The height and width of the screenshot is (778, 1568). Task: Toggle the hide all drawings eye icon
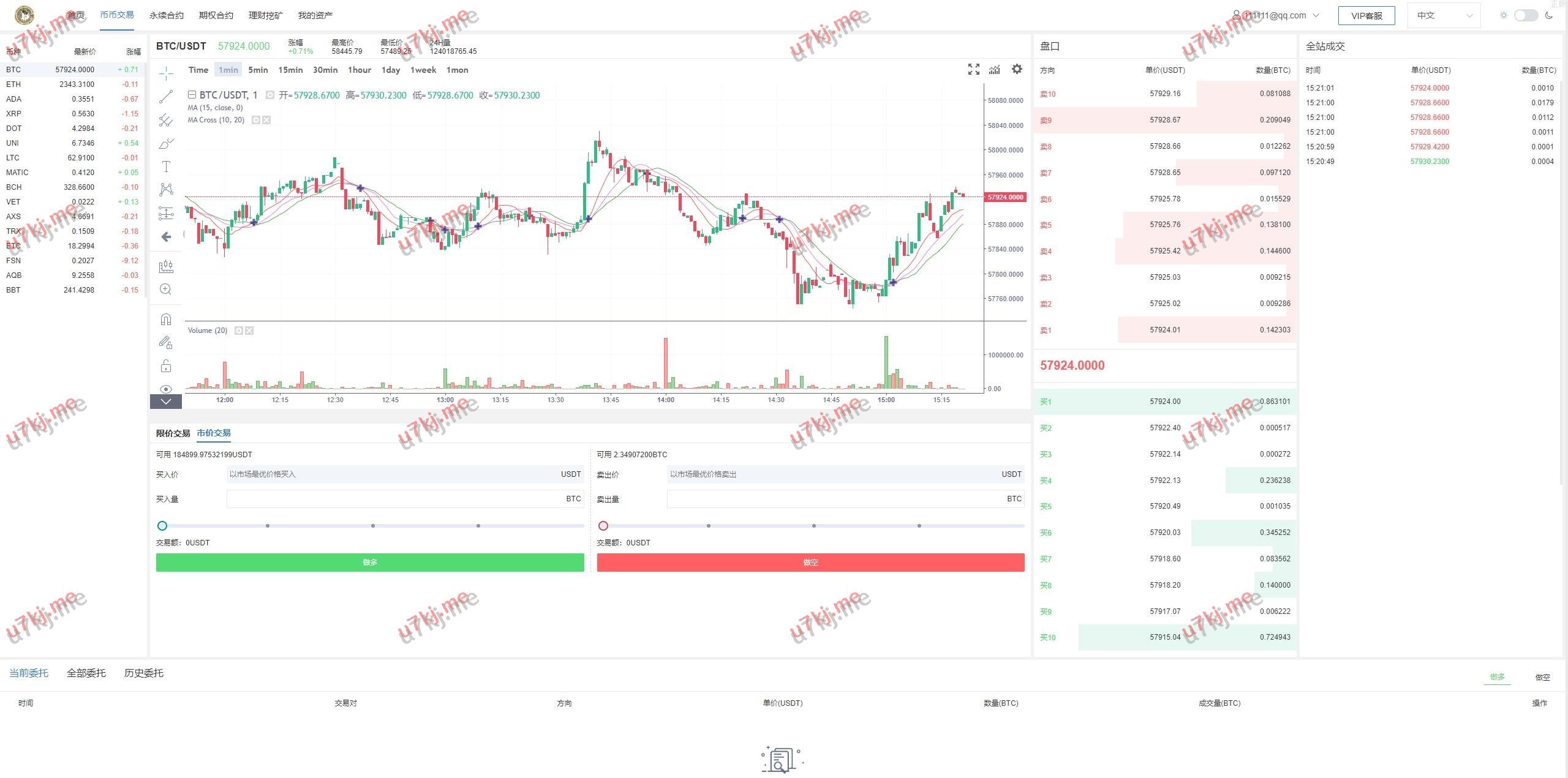click(x=166, y=389)
